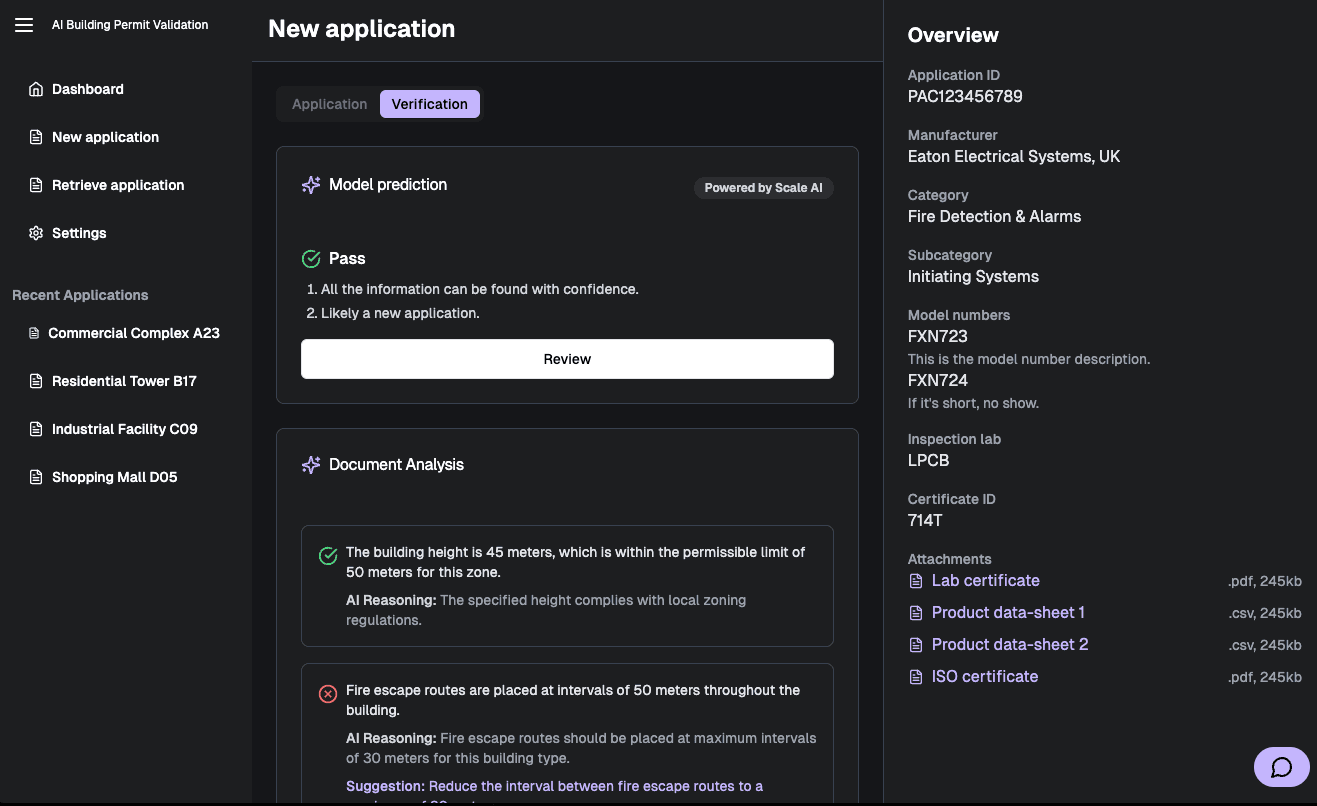This screenshot has width=1317, height=806.
Task: Click the Model prediction sparkle icon
Action: 311,185
